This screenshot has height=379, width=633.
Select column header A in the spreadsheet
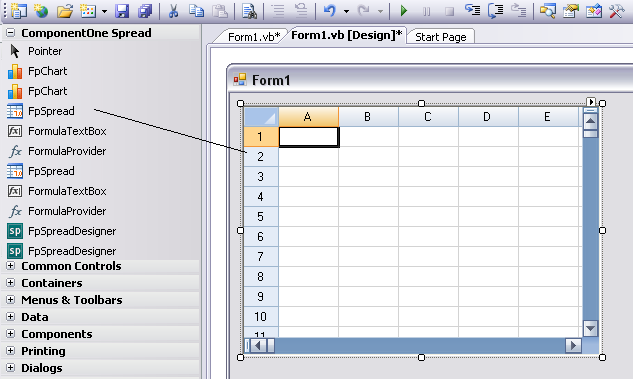[308, 117]
